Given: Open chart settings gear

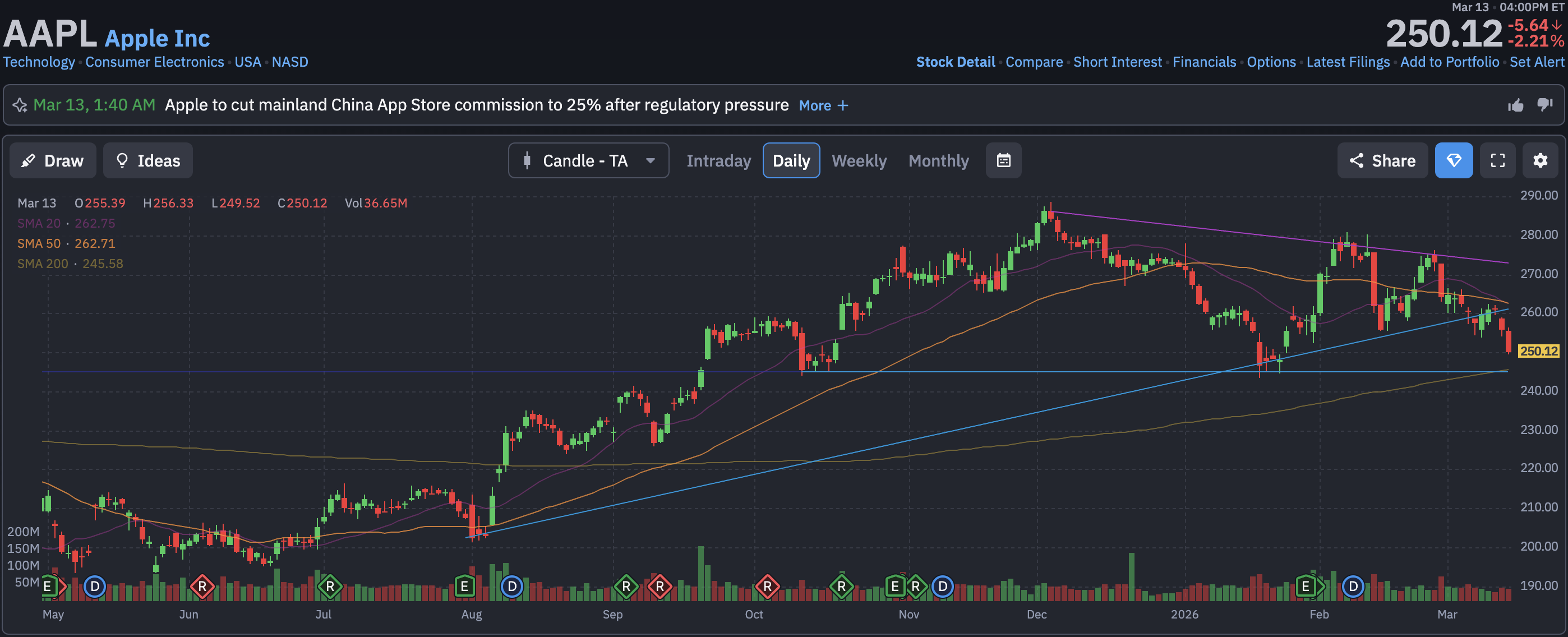Looking at the screenshot, I should point(1540,160).
